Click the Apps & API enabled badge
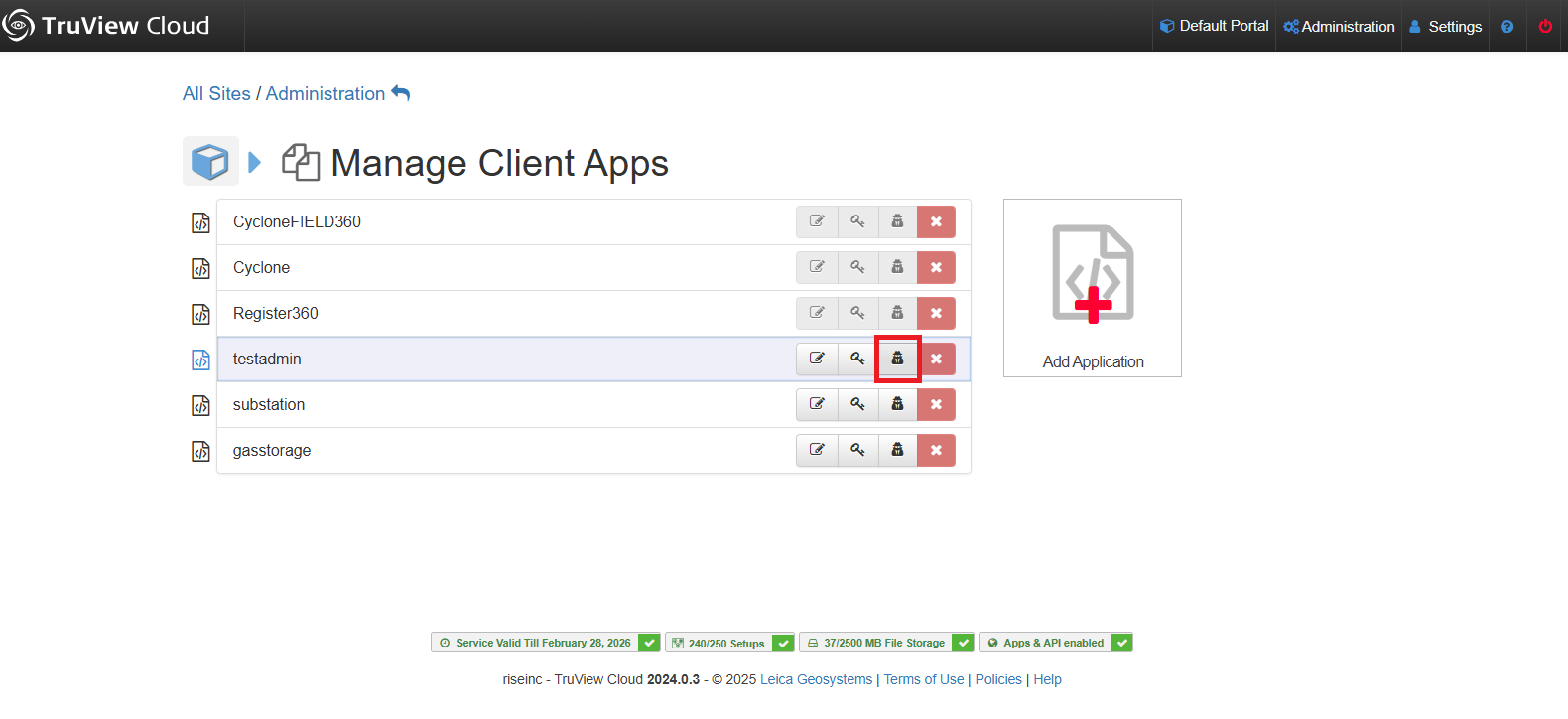 1056,643
